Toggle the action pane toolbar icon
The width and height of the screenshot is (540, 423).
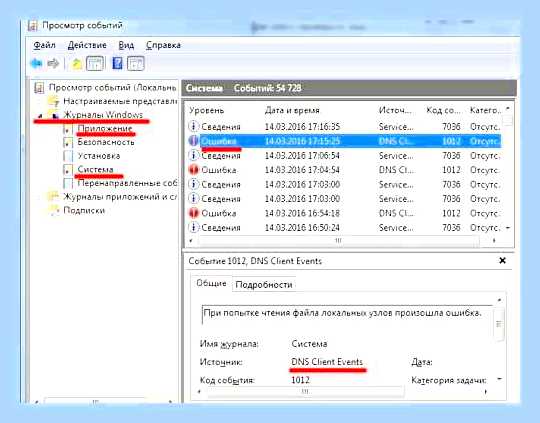coord(135,63)
